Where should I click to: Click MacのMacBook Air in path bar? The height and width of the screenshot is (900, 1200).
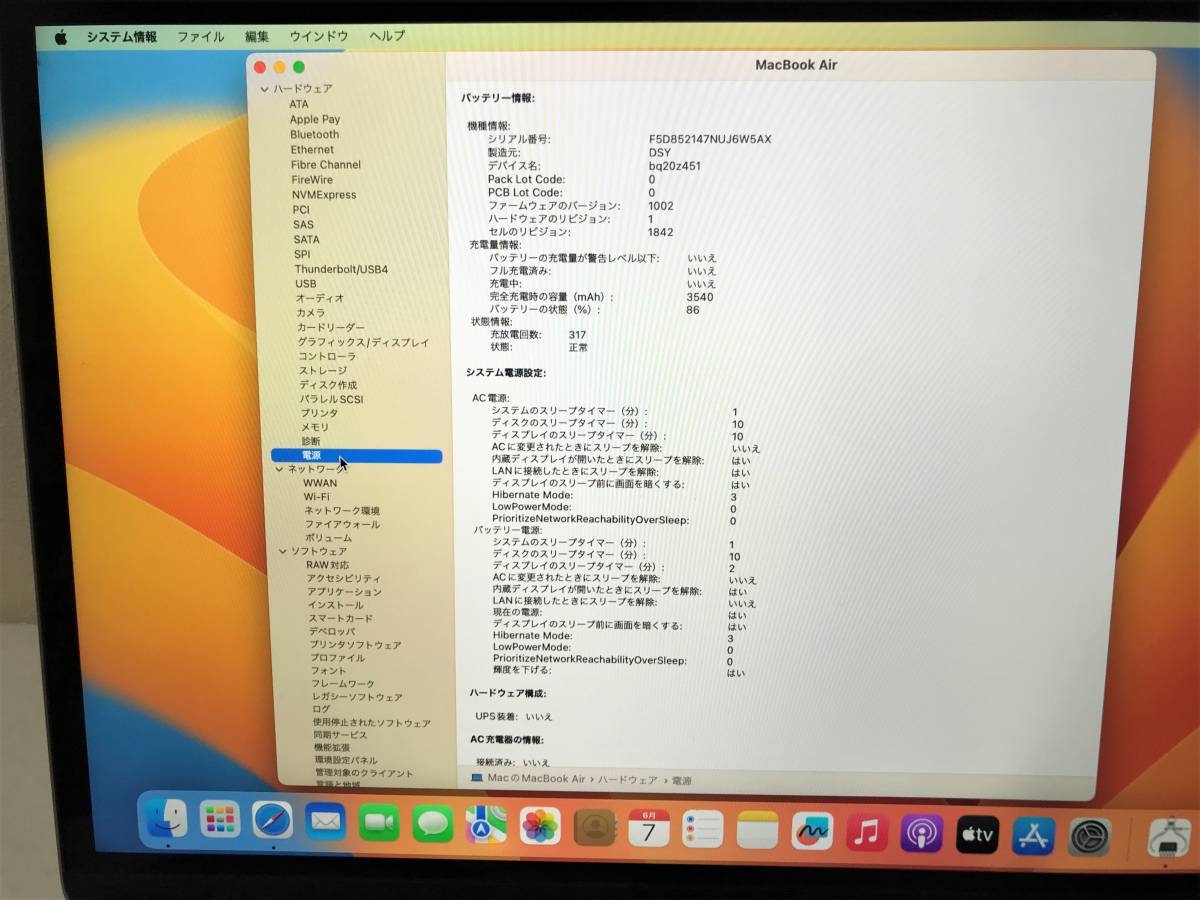pyautogui.click(x=535, y=778)
